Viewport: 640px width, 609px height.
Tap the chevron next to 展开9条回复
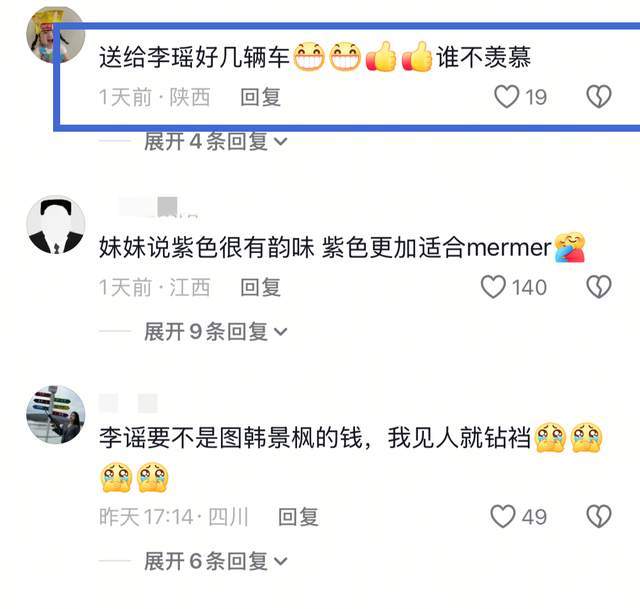pos(280,332)
